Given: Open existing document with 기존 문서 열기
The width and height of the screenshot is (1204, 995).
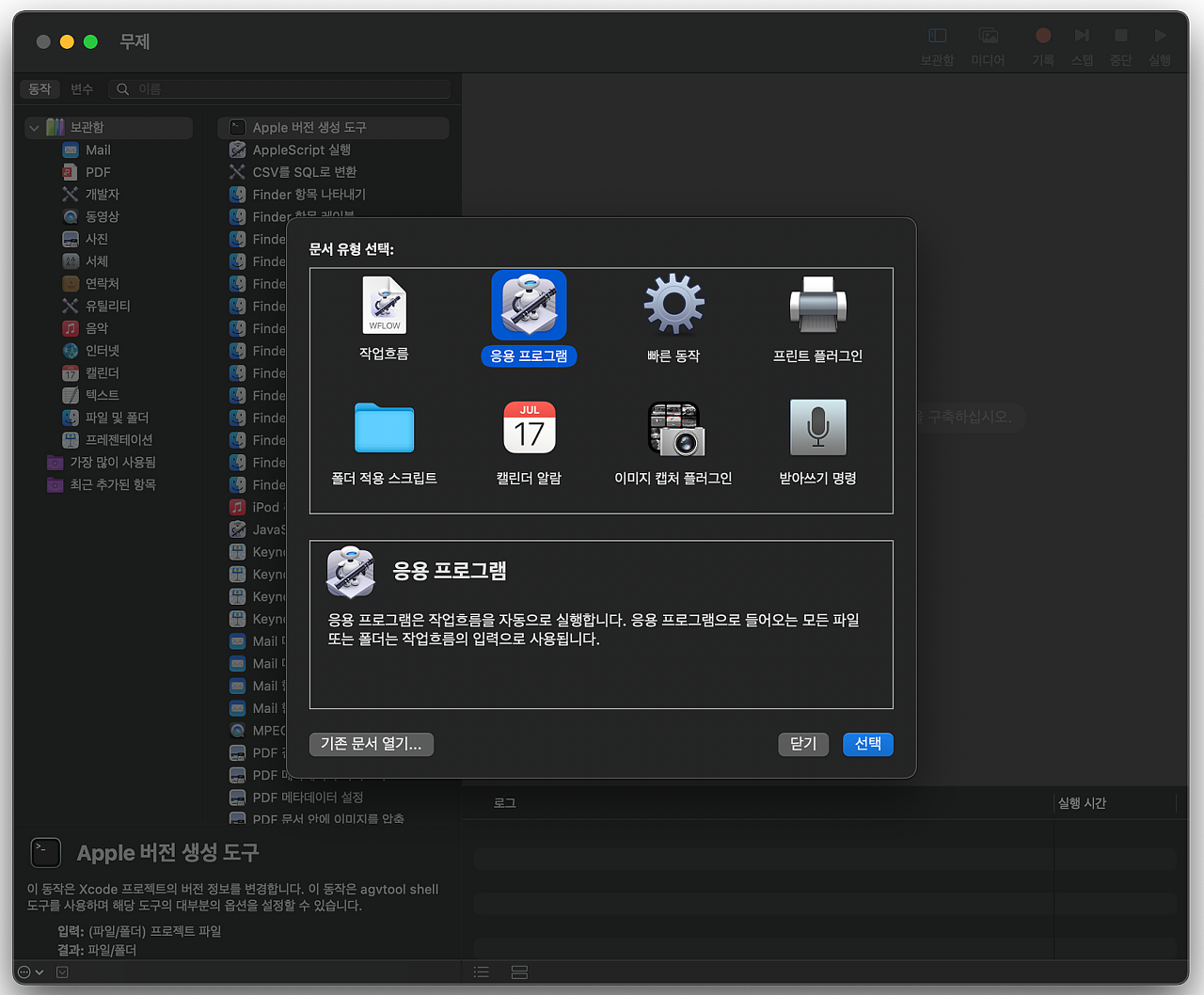Looking at the screenshot, I should point(372,744).
